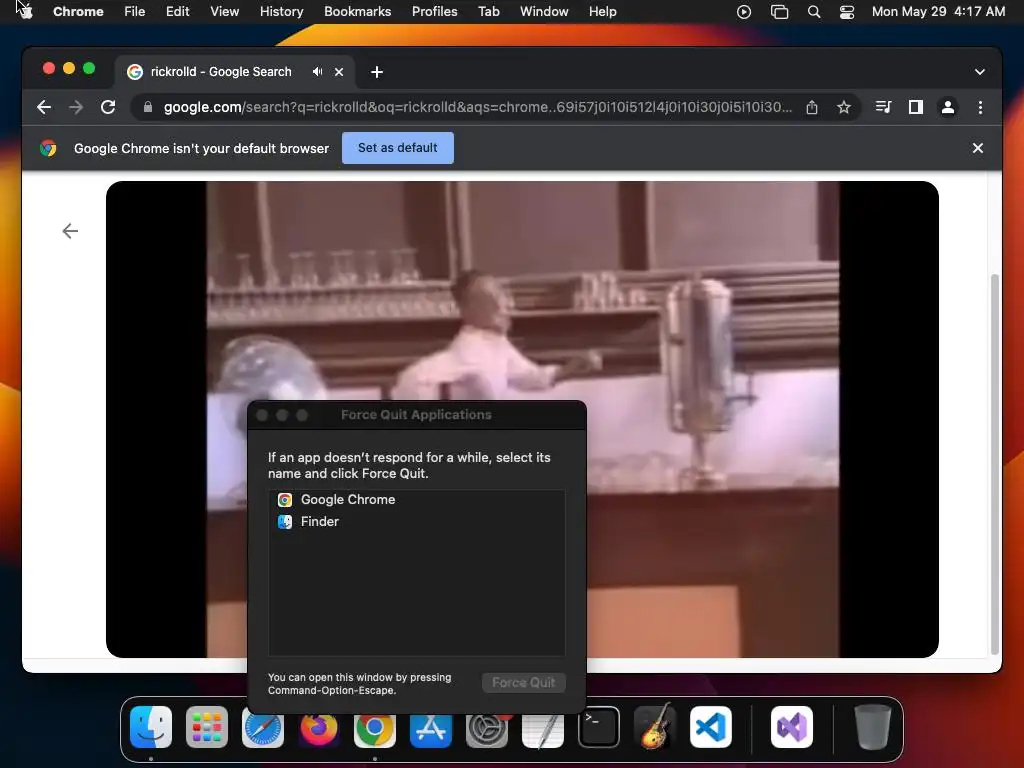Open the Tab menu
The width and height of the screenshot is (1024, 768).
point(488,11)
